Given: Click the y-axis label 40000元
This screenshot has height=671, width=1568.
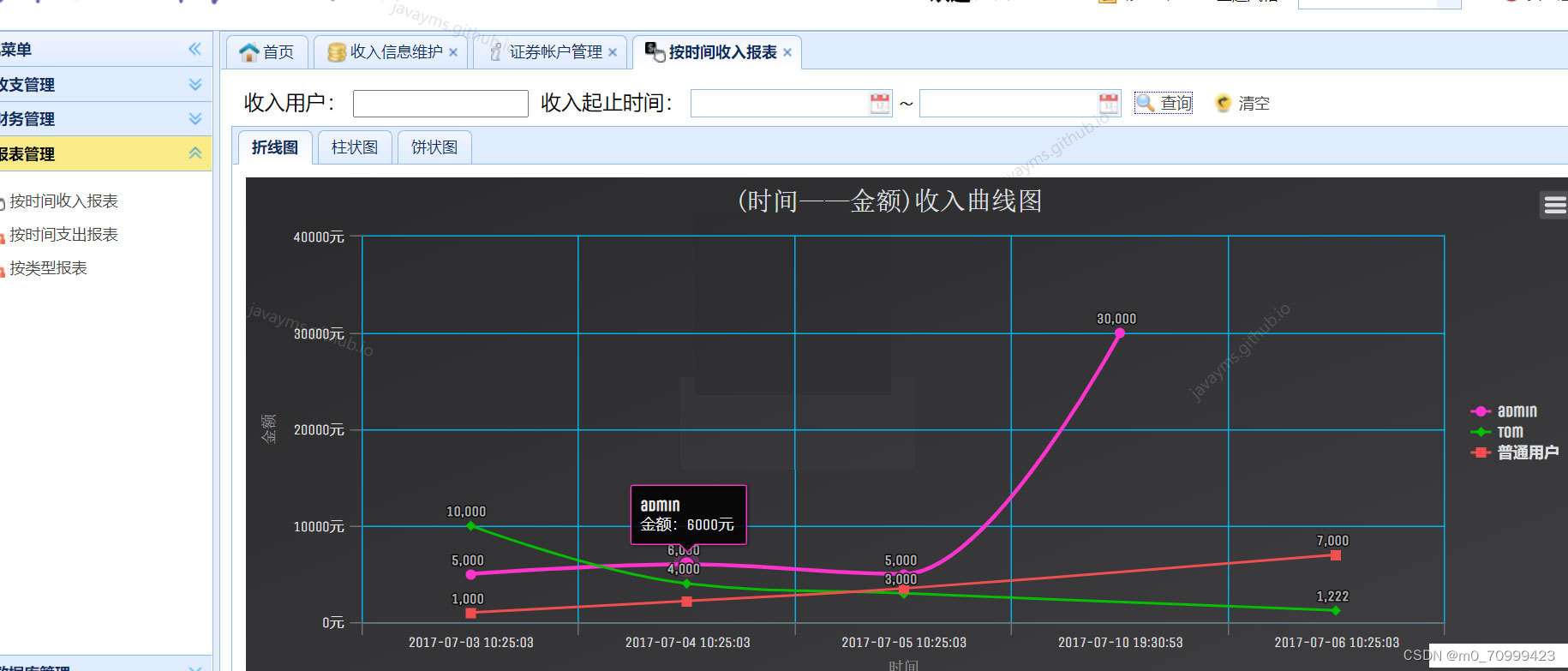Looking at the screenshot, I should 319,237.
